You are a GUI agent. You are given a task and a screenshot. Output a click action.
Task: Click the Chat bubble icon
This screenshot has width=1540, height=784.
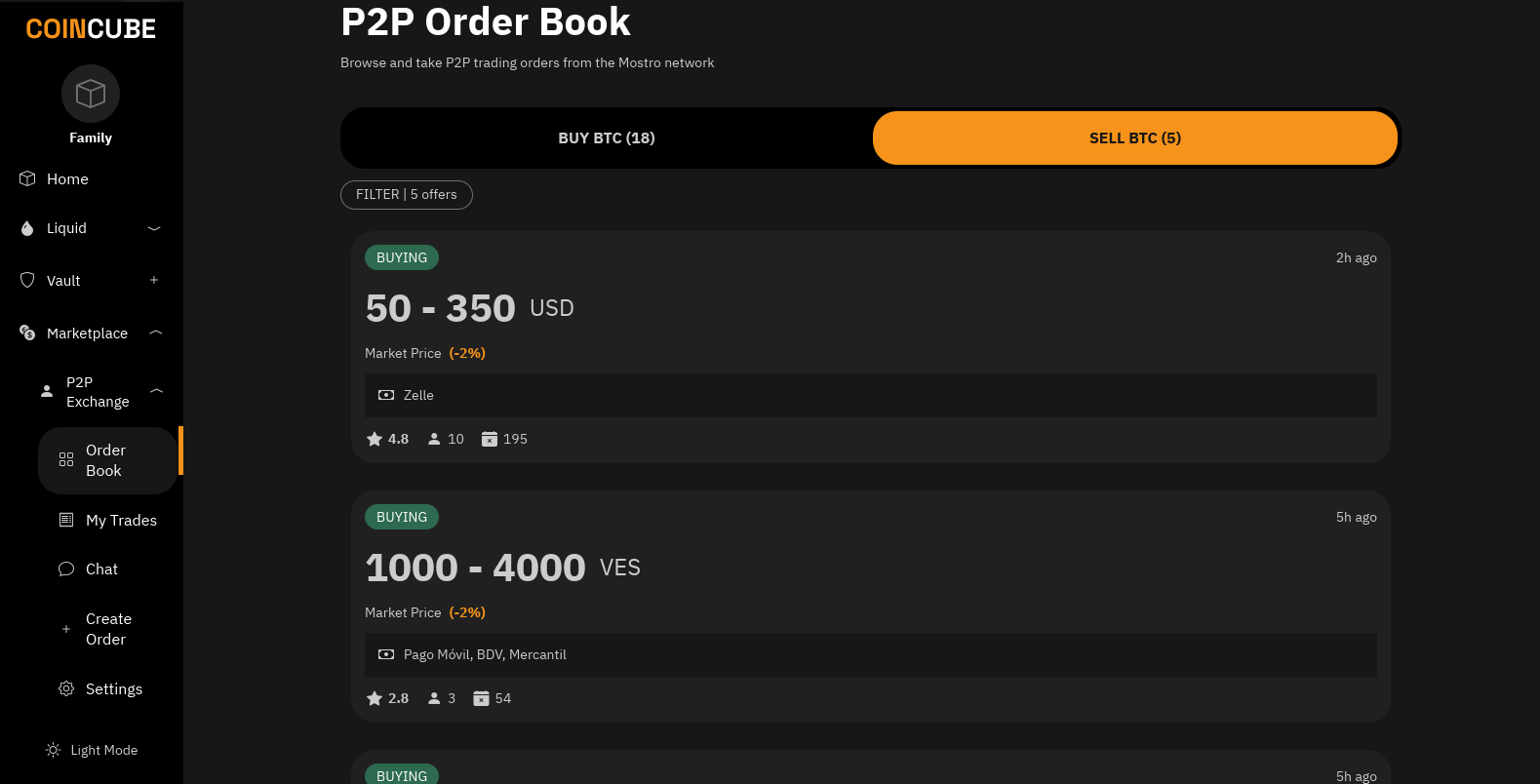click(65, 568)
